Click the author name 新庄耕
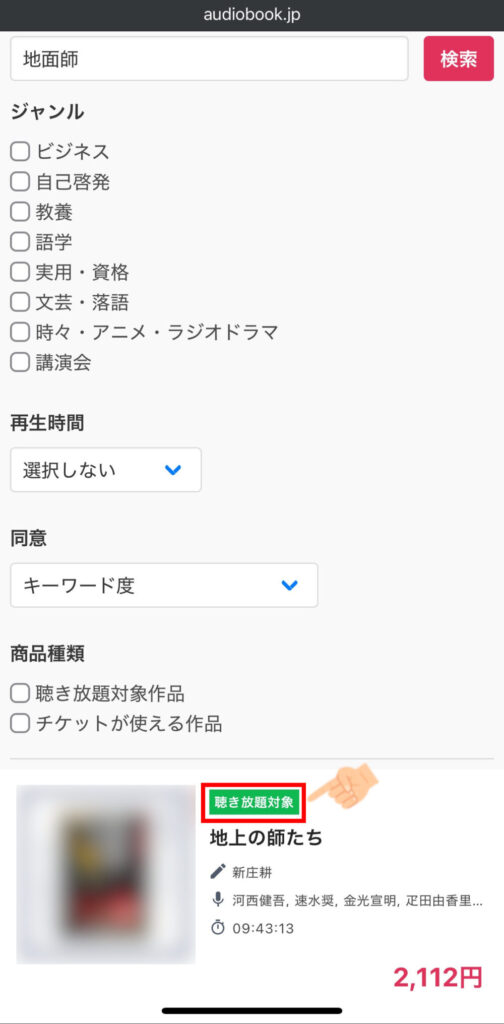The image size is (504, 1024). click(x=252, y=872)
